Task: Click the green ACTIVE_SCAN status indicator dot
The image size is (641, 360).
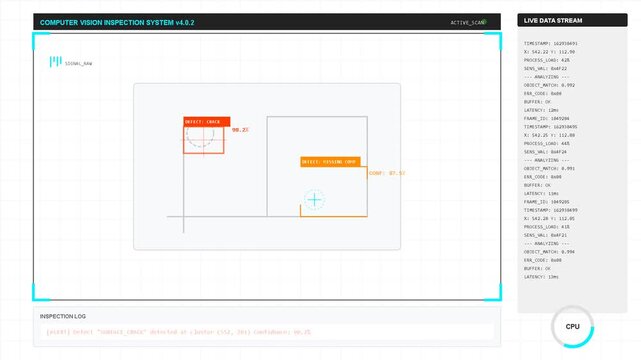Action: click(484, 22)
